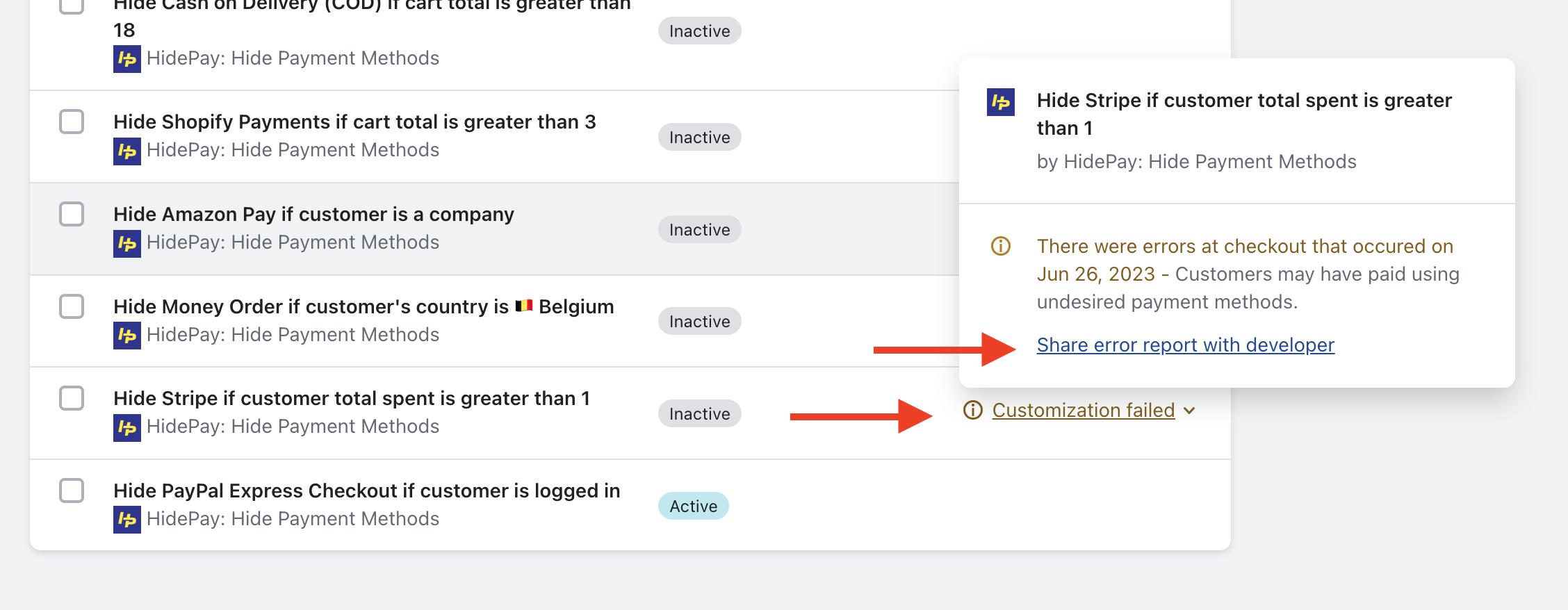Check the Hide Stripe rule checkbox

[x=72, y=398]
